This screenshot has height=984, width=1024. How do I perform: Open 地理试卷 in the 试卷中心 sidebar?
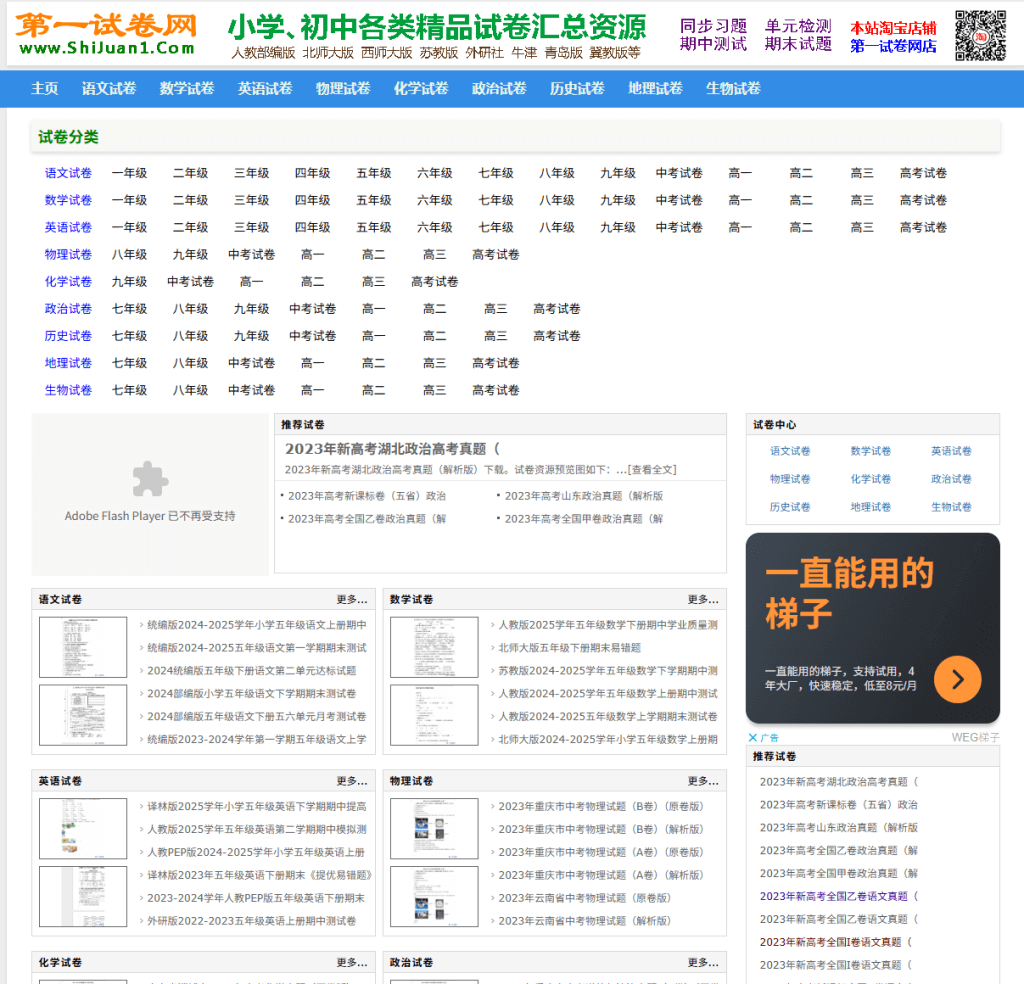click(871, 507)
